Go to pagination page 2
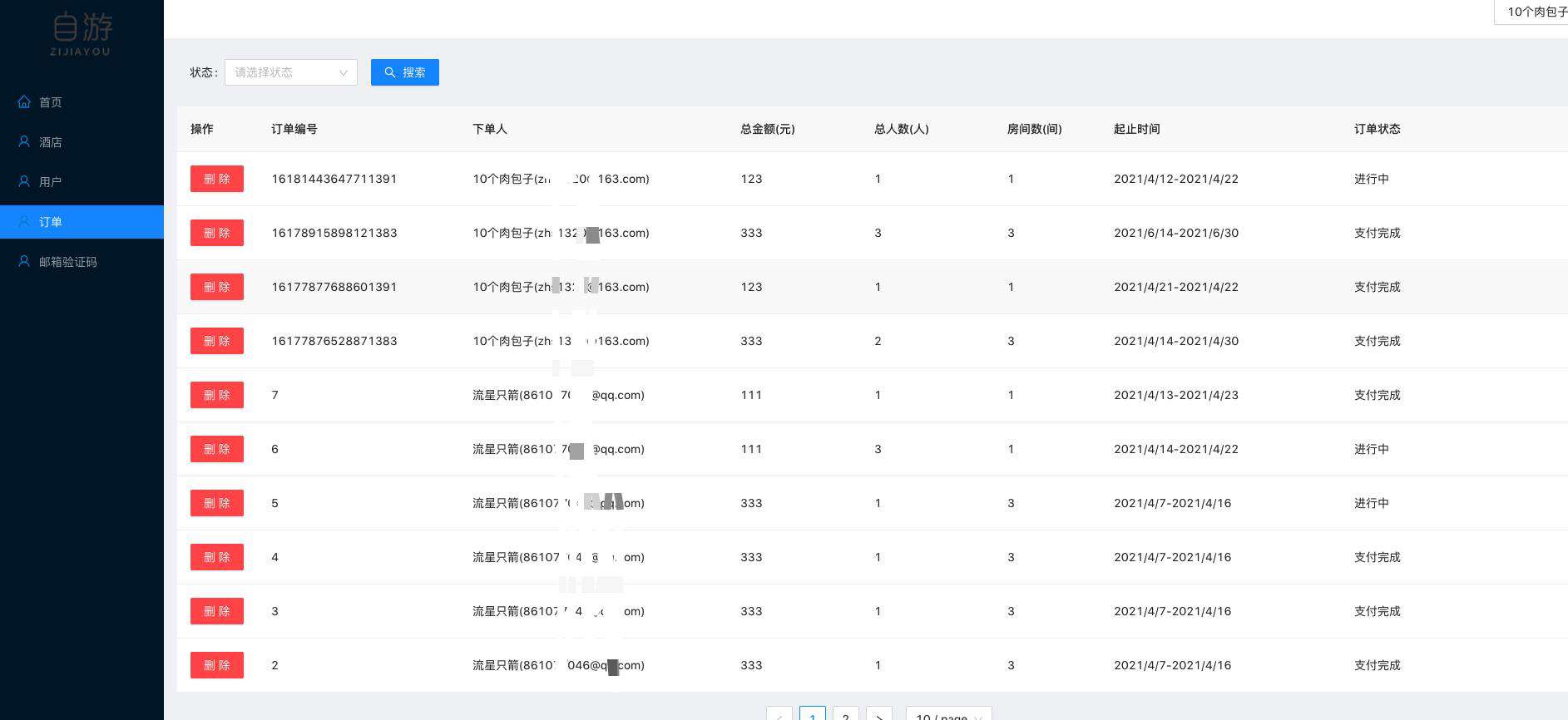 pos(846,713)
